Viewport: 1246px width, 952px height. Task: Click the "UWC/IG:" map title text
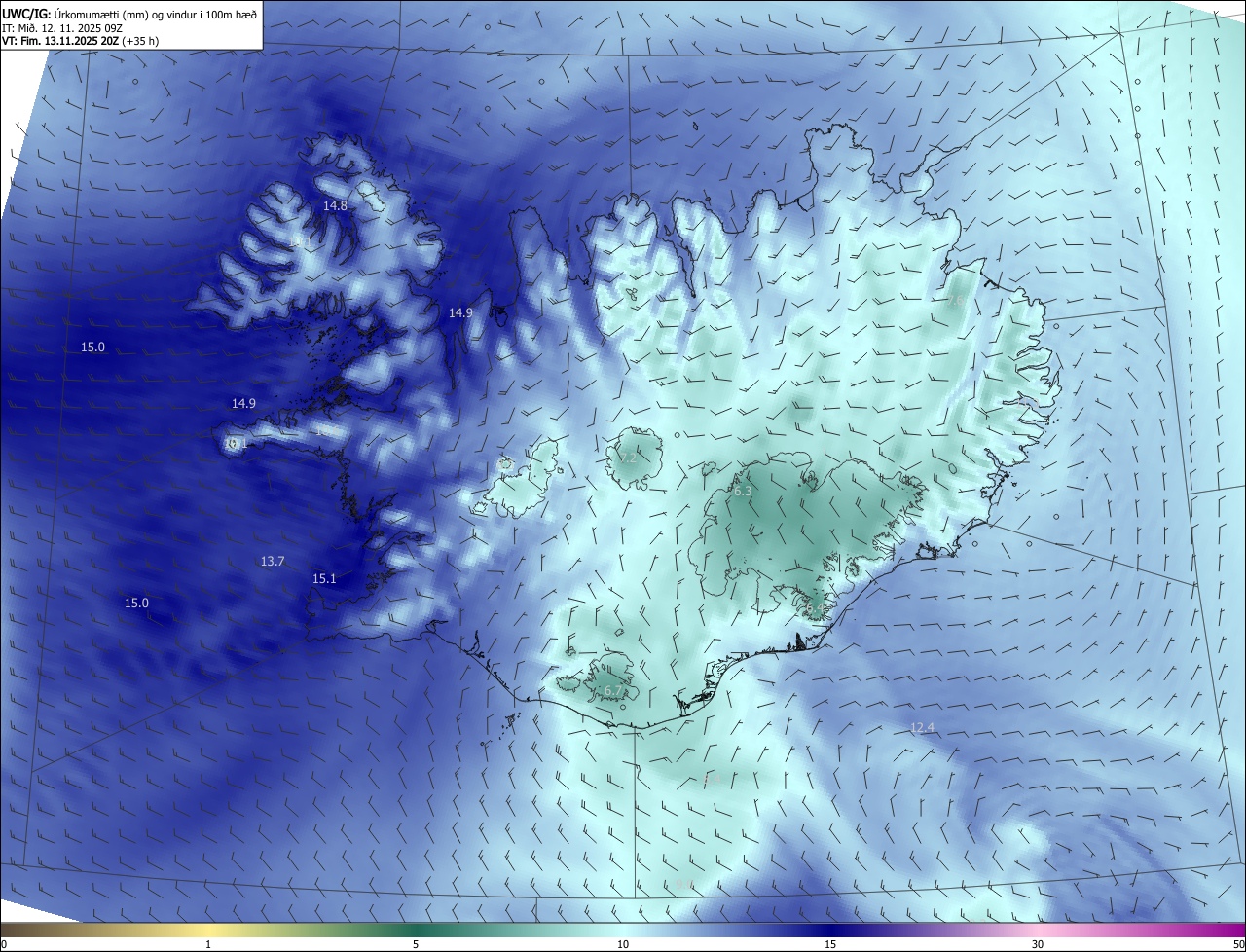(x=27, y=15)
